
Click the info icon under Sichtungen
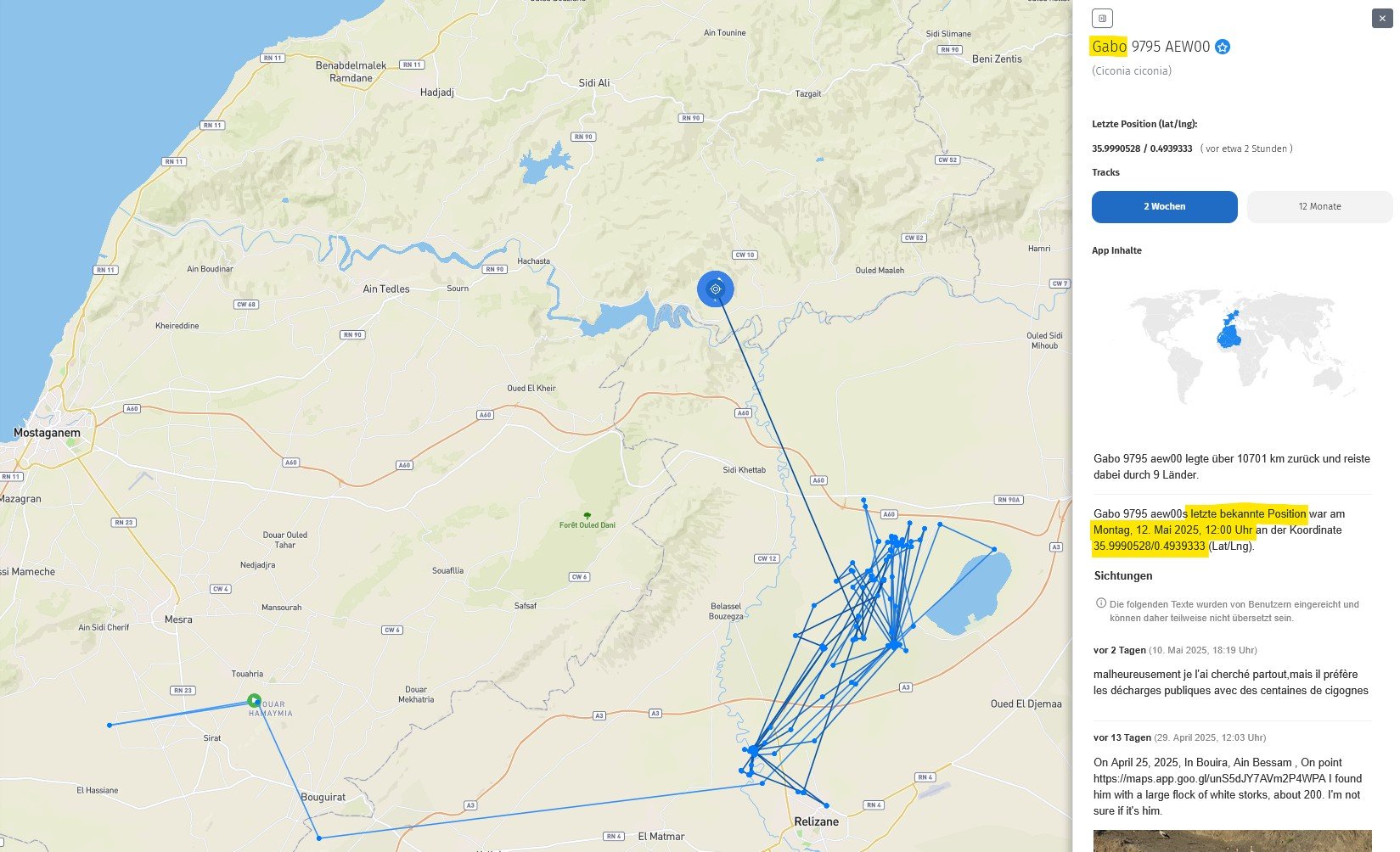point(1101,603)
